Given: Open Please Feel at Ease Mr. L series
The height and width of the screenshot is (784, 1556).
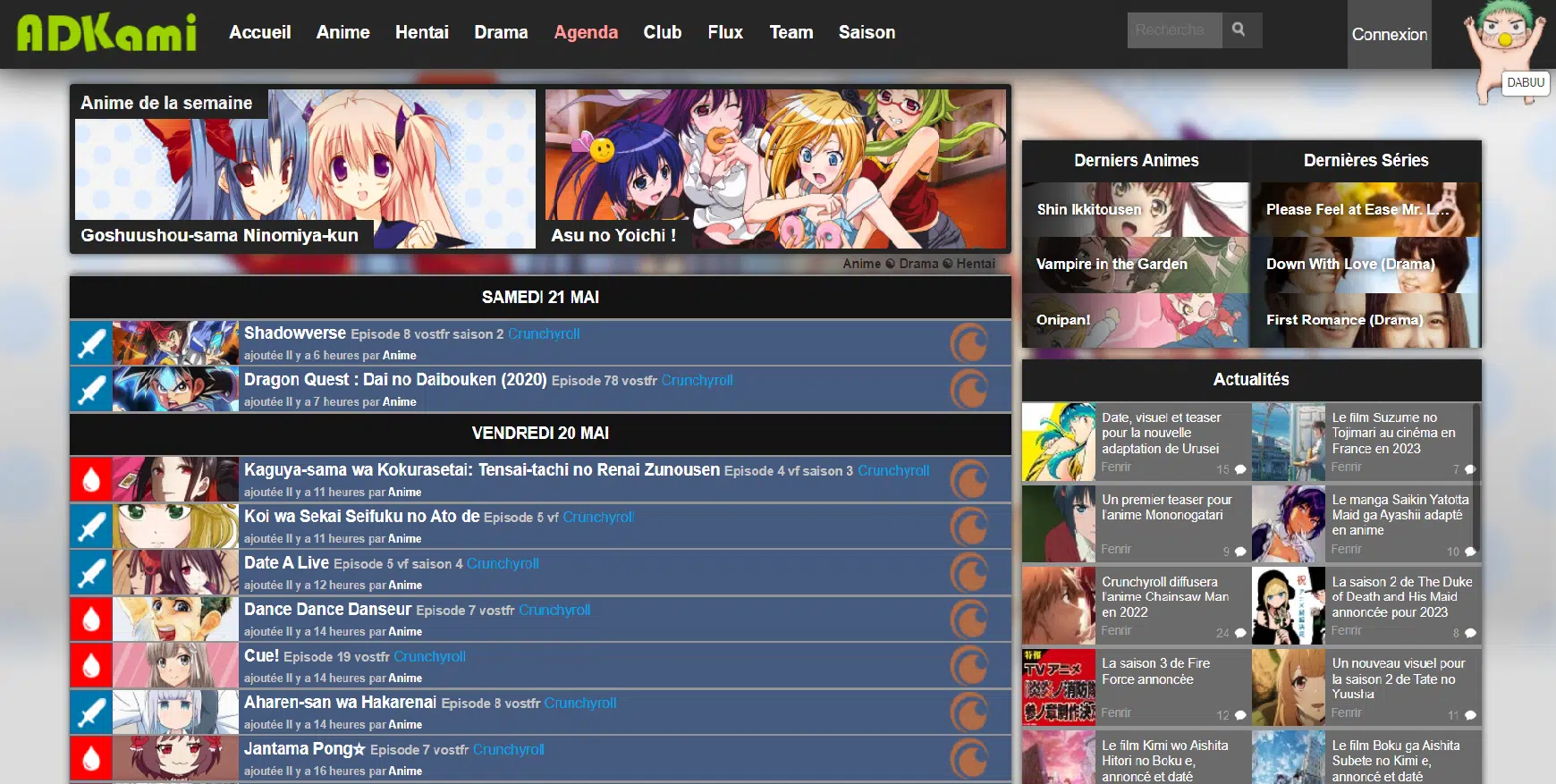Looking at the screenshot, I should click(x=1366, y=209).
